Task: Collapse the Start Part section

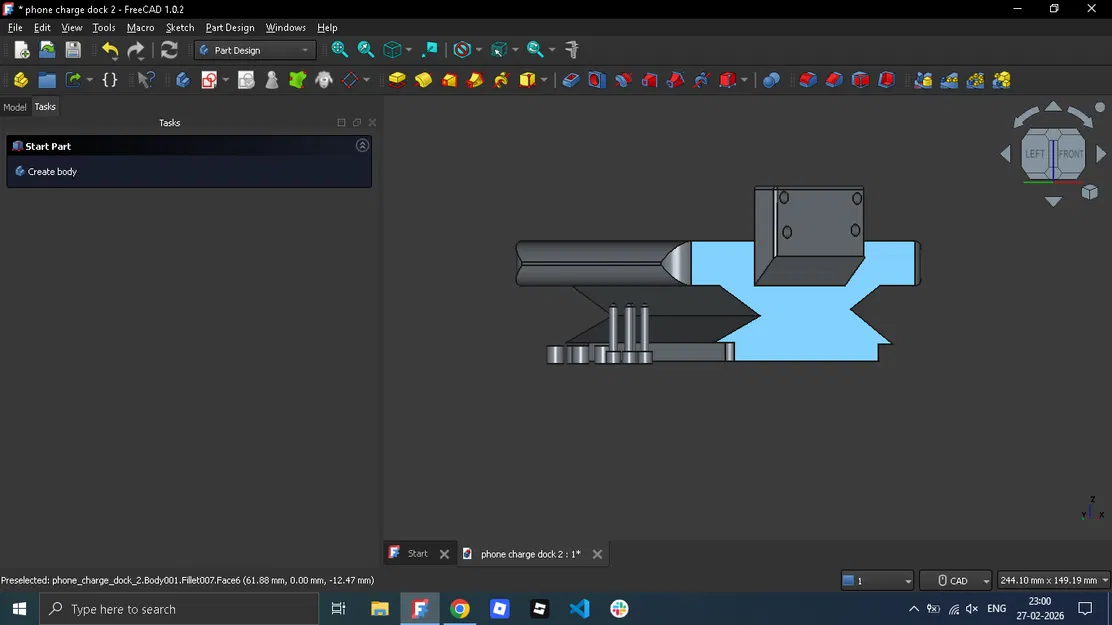Action: click(362, 146)
